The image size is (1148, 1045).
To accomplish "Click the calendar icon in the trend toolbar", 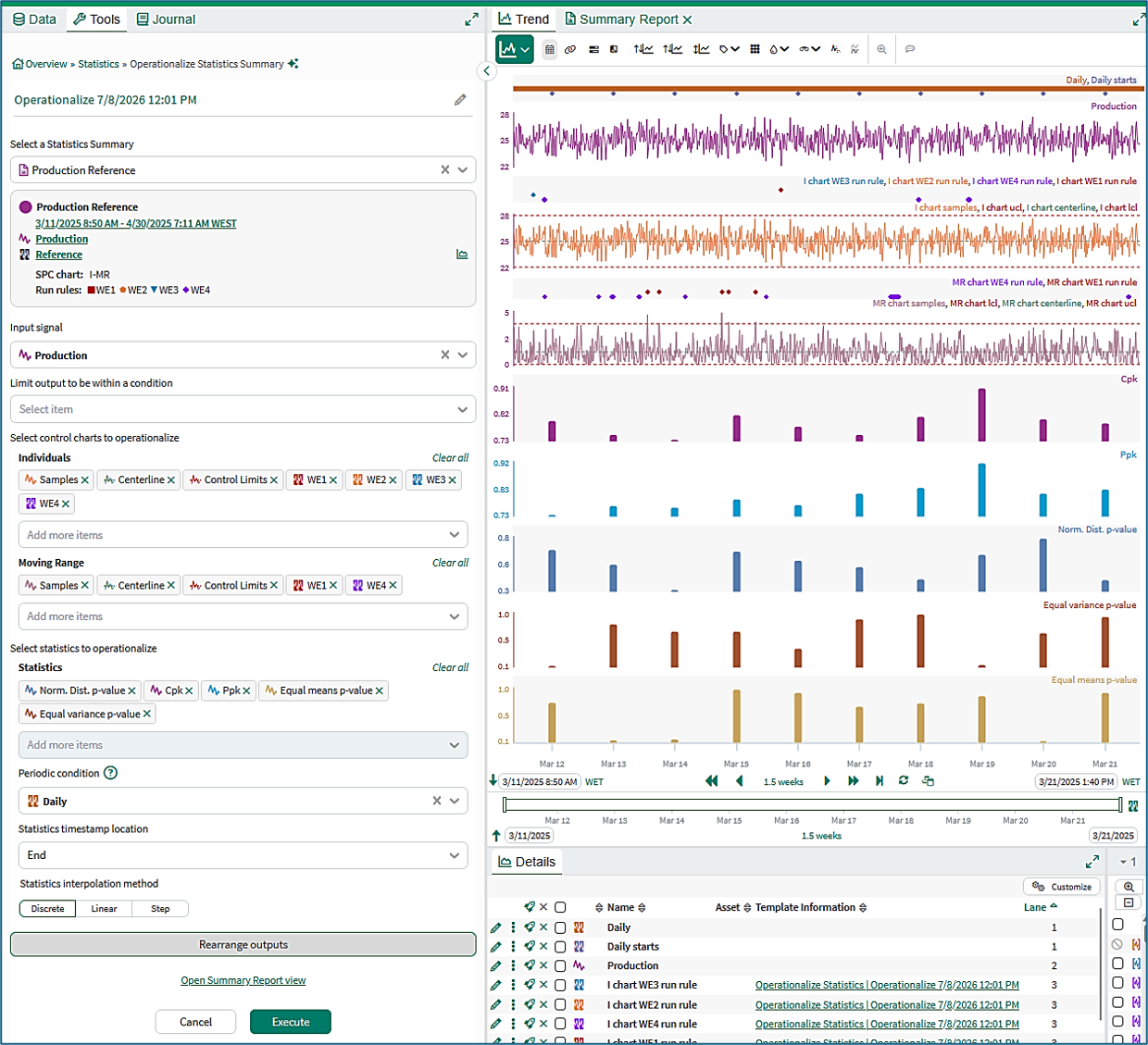I will pos(550,50).
